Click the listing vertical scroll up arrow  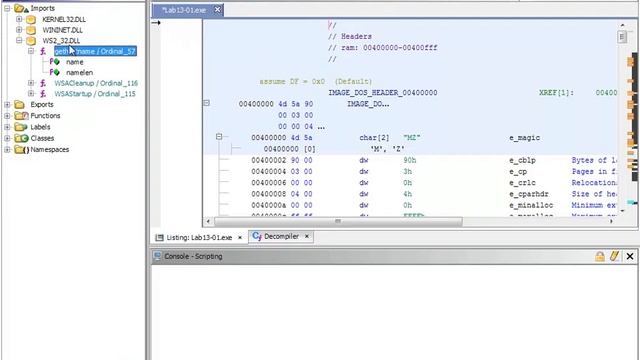point(622,25)
